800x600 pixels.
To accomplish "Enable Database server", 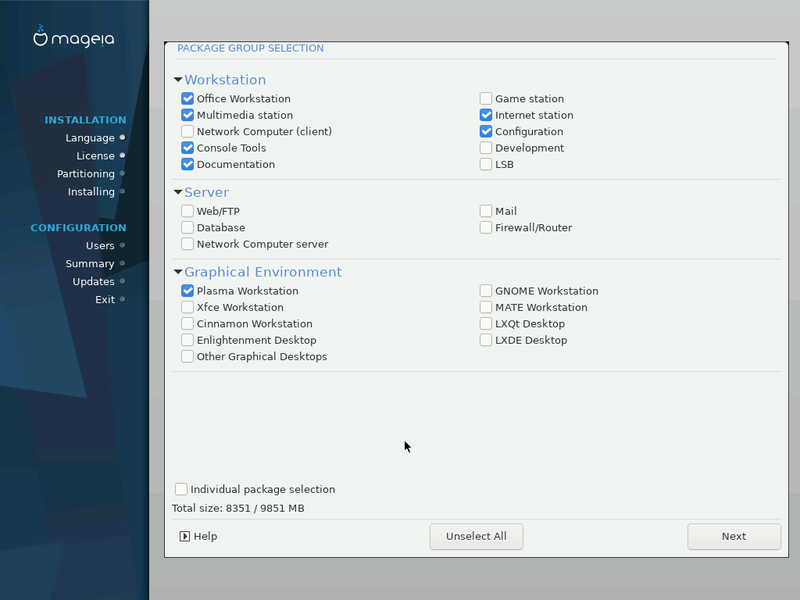I will [x=187, y=228].
